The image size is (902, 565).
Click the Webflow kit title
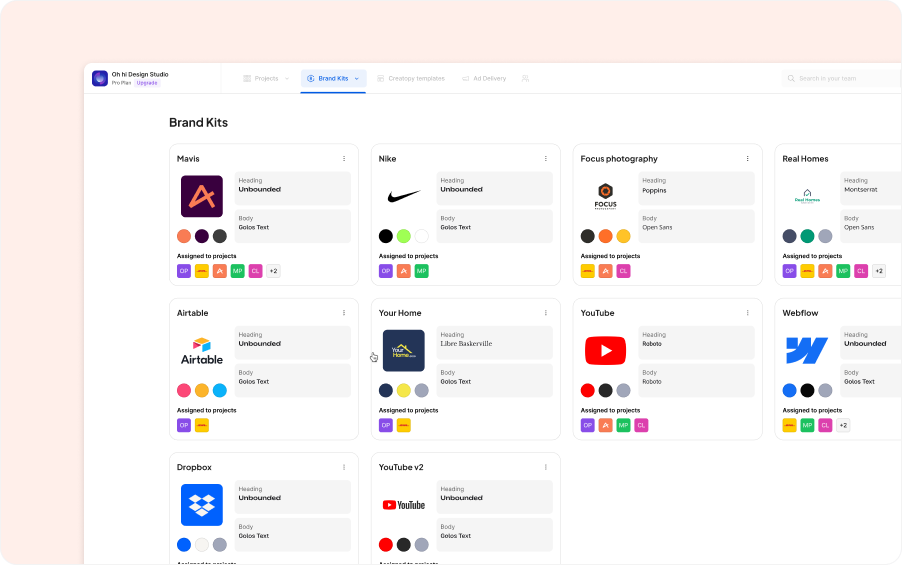800,313
